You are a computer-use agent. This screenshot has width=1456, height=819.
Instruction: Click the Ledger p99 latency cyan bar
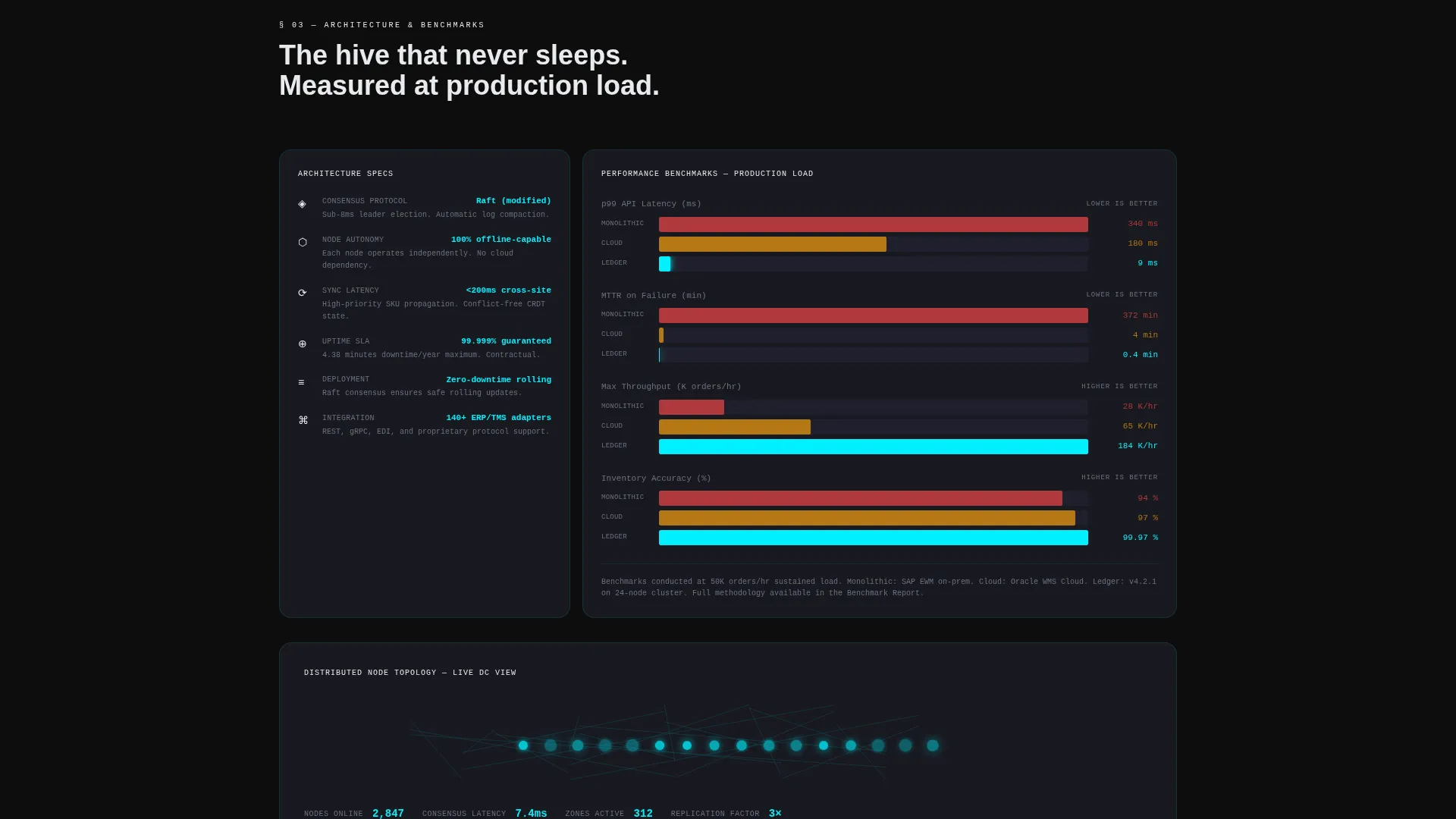tap(665, 264)
